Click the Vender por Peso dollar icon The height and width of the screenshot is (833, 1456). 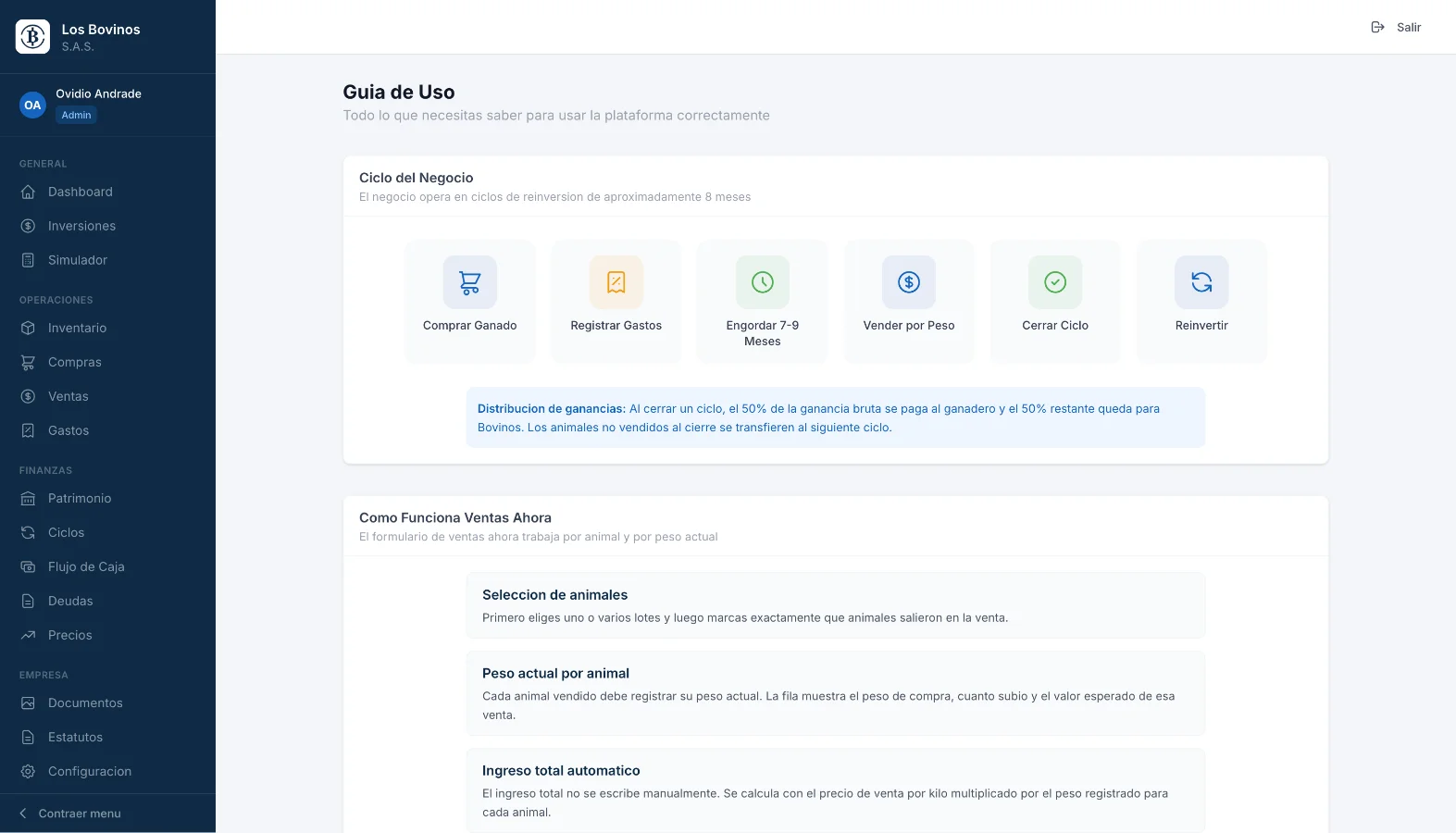point(909,282)
